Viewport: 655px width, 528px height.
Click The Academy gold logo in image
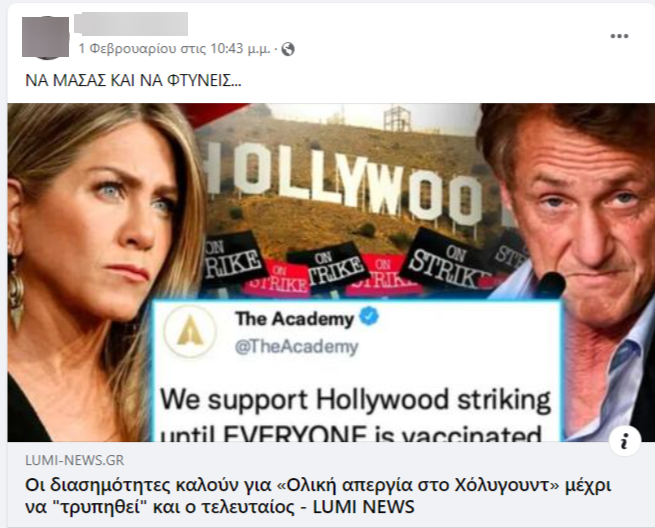[190, 330]
